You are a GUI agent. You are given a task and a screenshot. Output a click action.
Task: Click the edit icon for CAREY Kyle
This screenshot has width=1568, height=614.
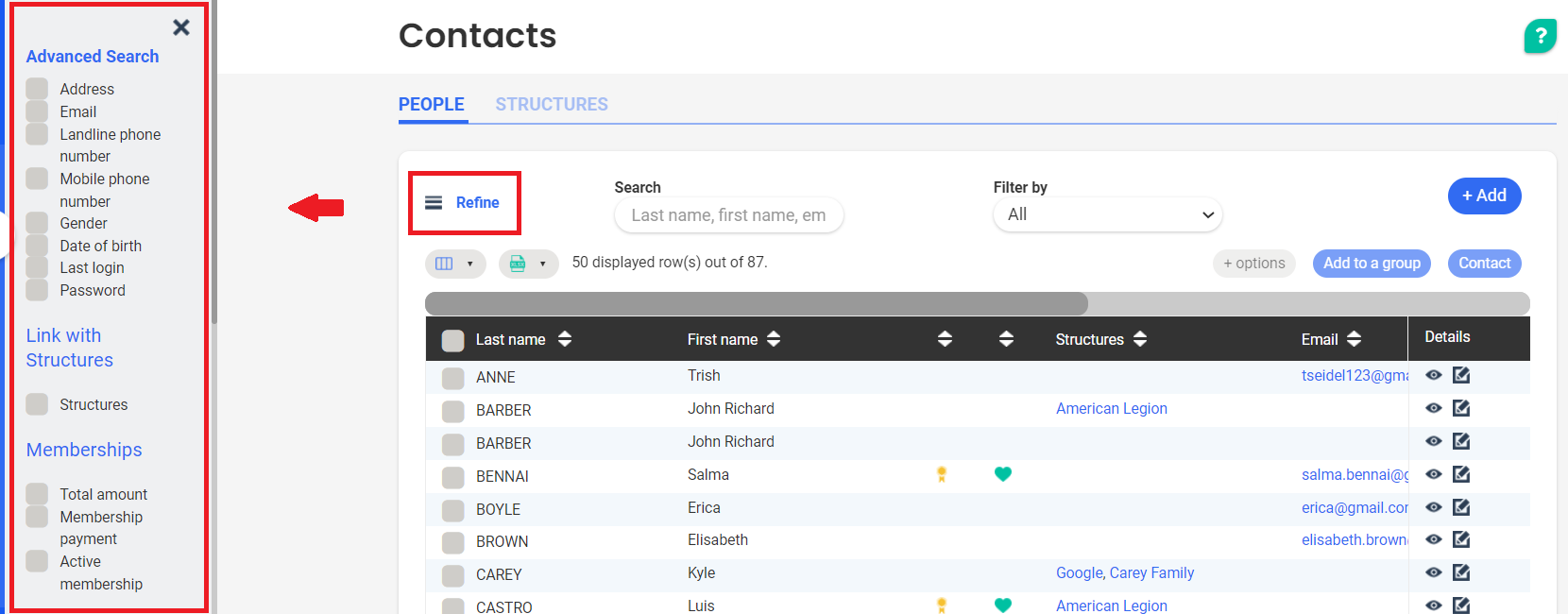click(1461, 572)
